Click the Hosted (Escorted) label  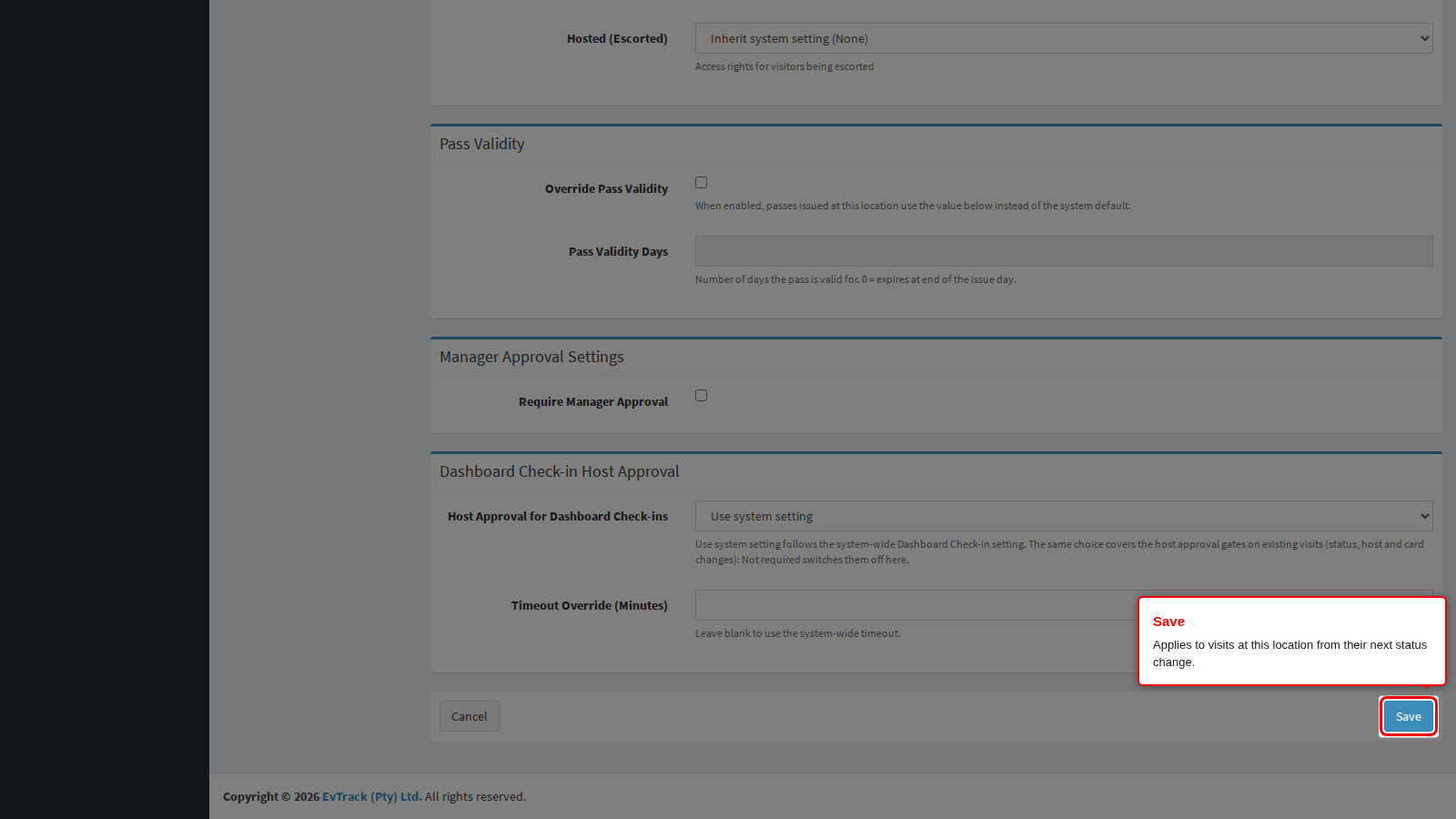pos(617,38)
